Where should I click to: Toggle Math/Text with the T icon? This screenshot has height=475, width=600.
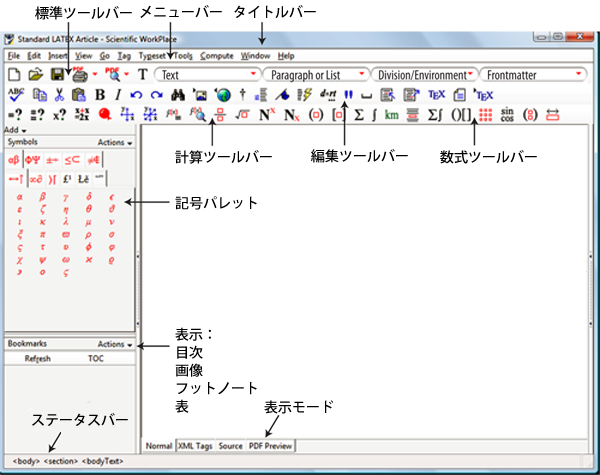(x=143, y=74)
